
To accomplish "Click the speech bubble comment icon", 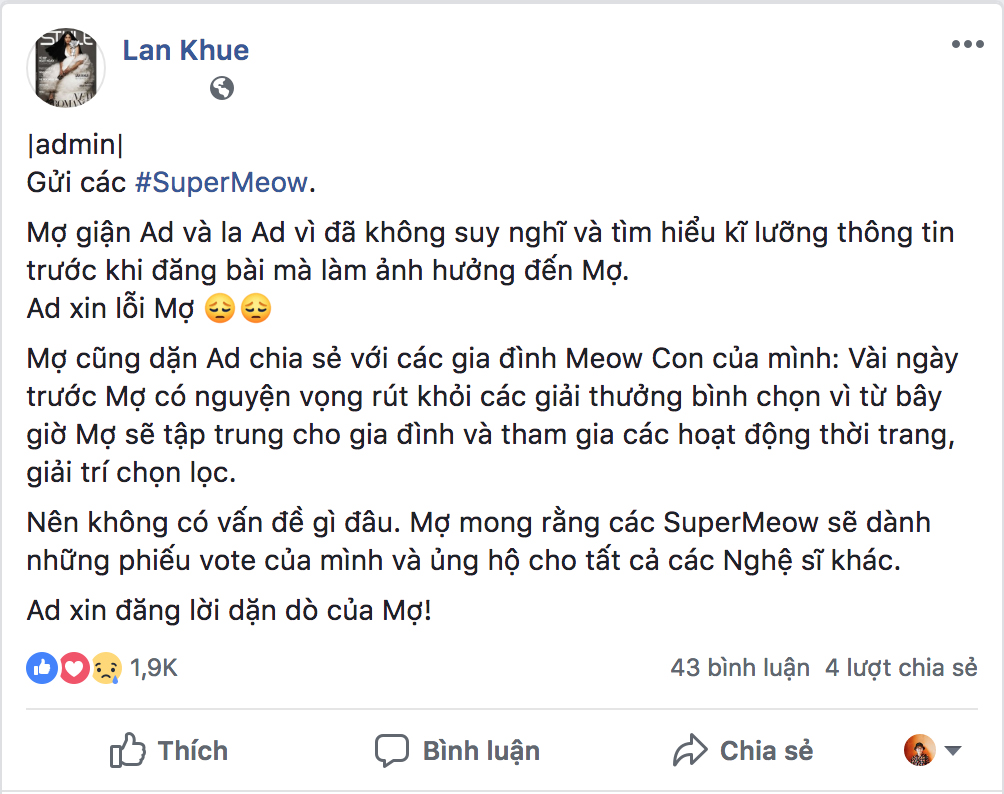I will pos(392,750).
